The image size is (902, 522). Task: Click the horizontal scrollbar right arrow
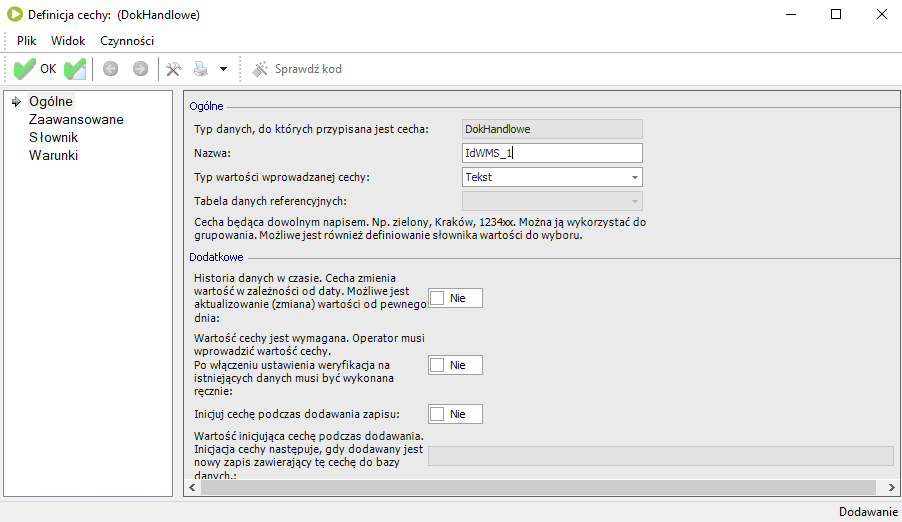pyautogui.click(x=891, y=487)
